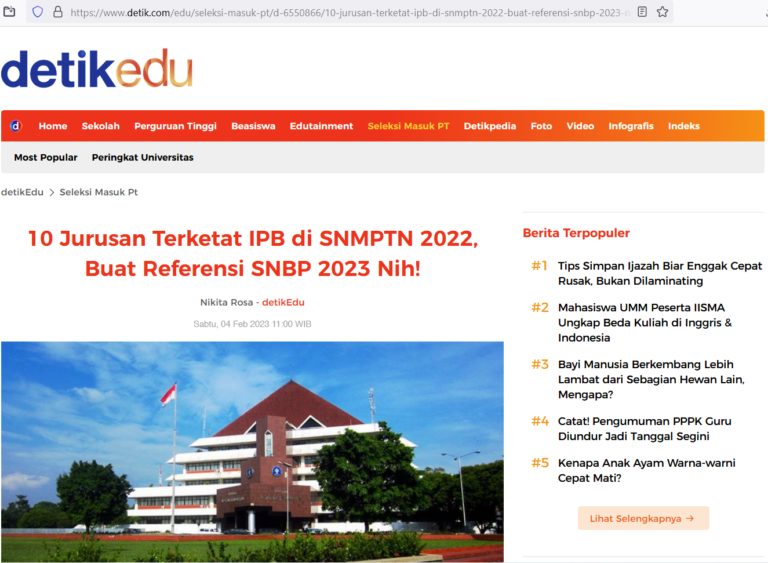
Task: Click the IPB campus building photo
Action: 252,451
